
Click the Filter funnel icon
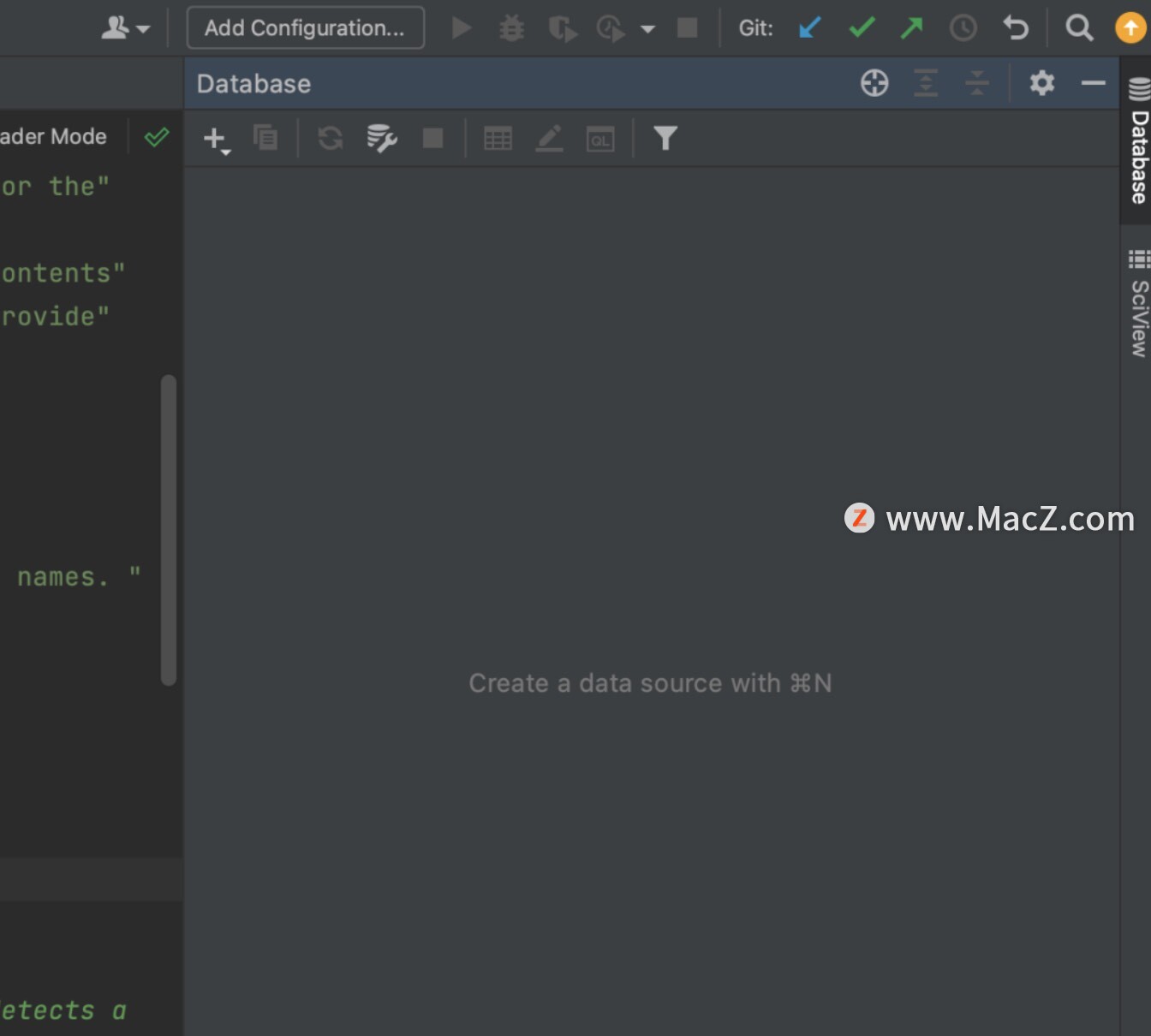coord(665,138)
